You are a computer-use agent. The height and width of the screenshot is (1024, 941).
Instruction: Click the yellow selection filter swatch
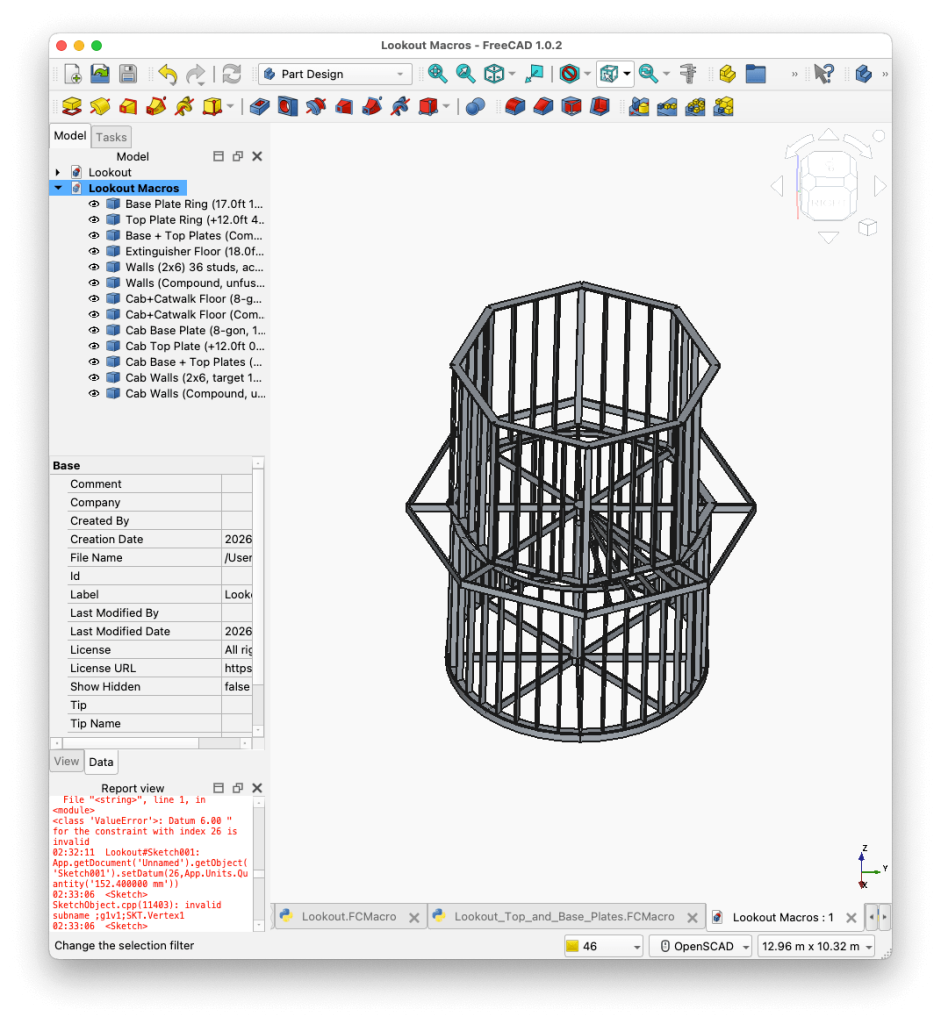pos(572,946)
